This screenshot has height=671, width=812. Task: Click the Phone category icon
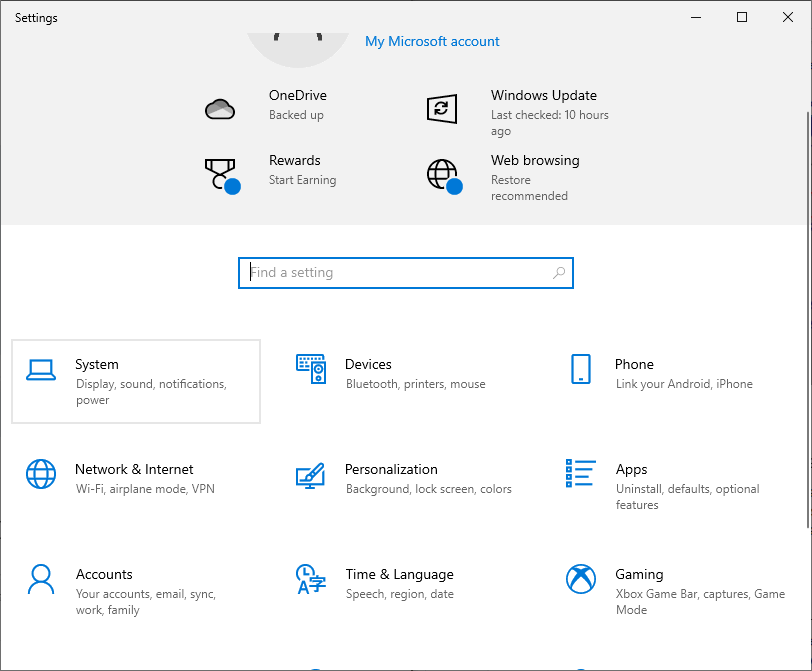point(581,369)
